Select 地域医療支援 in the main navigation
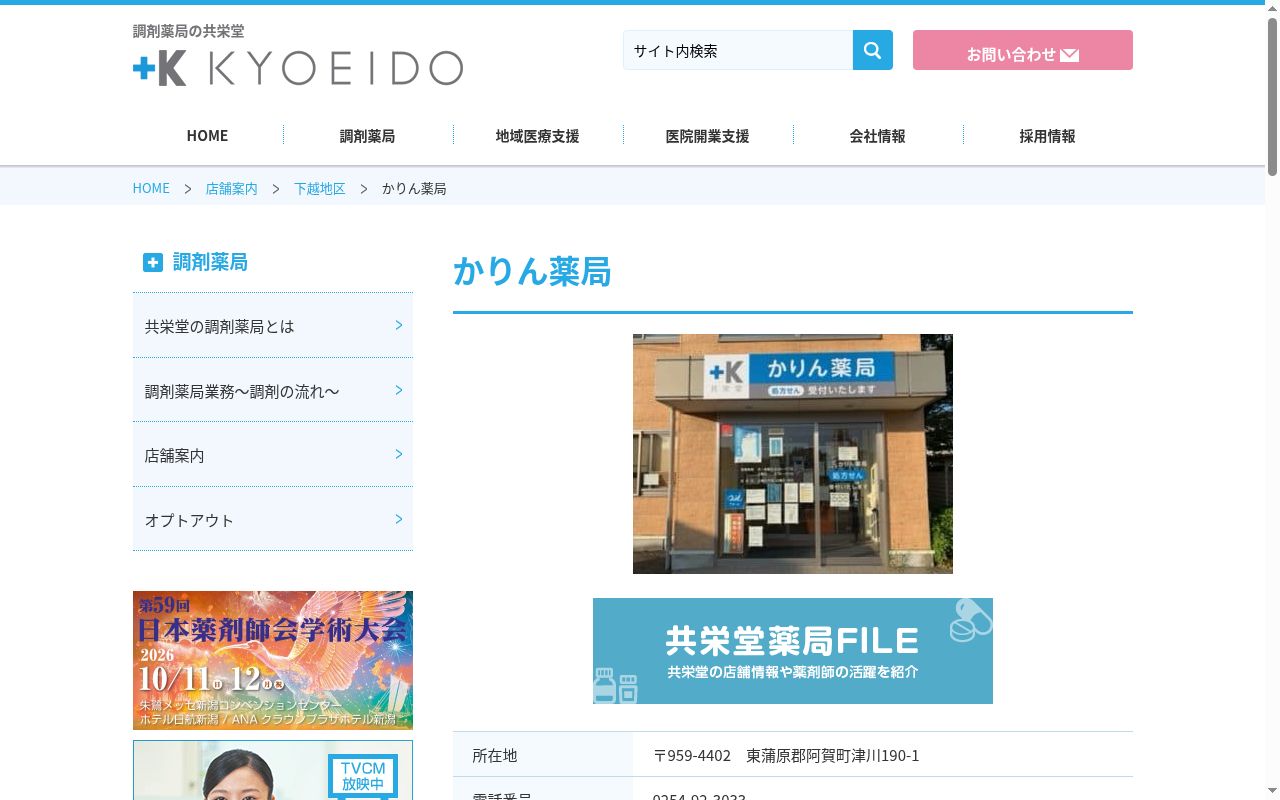This screenshot has width=1280, height=800. click(537, 136)
